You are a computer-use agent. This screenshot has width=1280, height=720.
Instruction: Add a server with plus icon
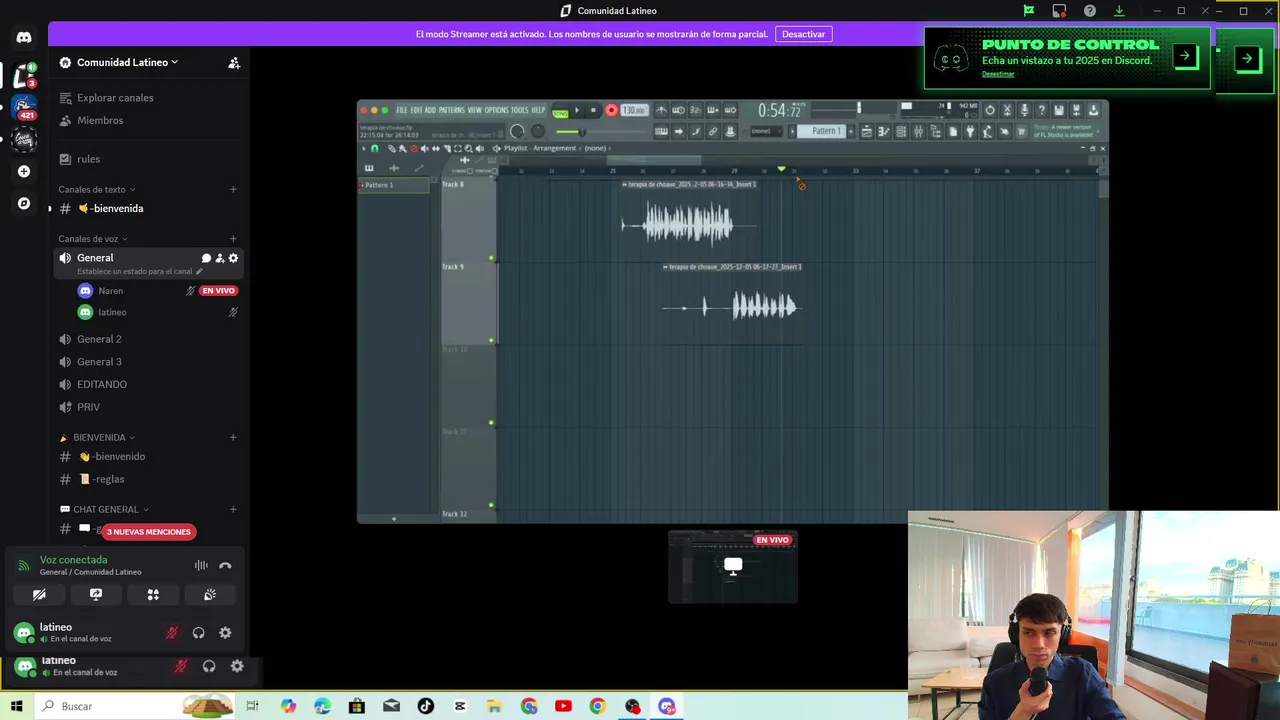coord(24,171)
